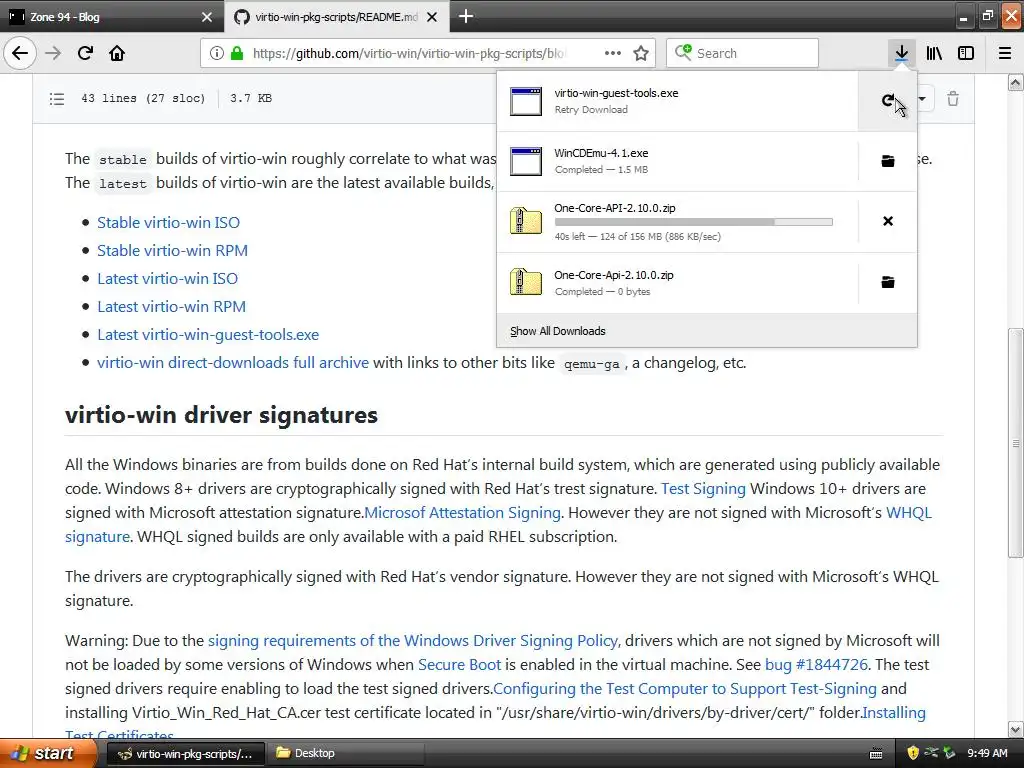Open the on-screen keyboard tray icon
Viewport: 1024px width, 768px height.
876,754
